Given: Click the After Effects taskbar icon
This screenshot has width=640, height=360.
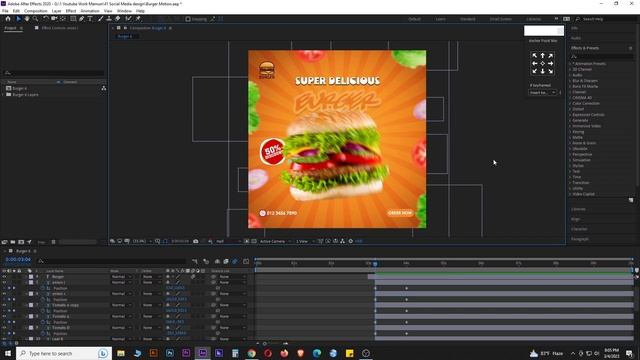Looking at the screenshot, I should pos(202,353).
